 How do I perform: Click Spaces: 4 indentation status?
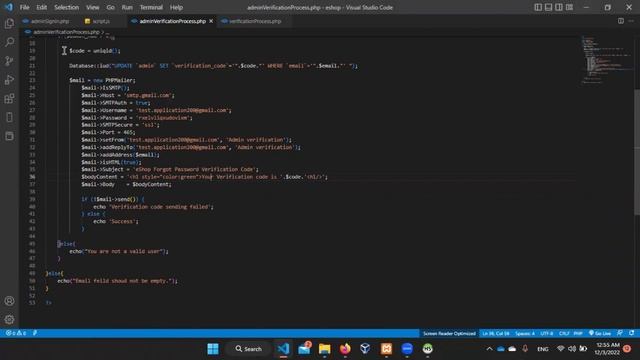tap(525, 333)
